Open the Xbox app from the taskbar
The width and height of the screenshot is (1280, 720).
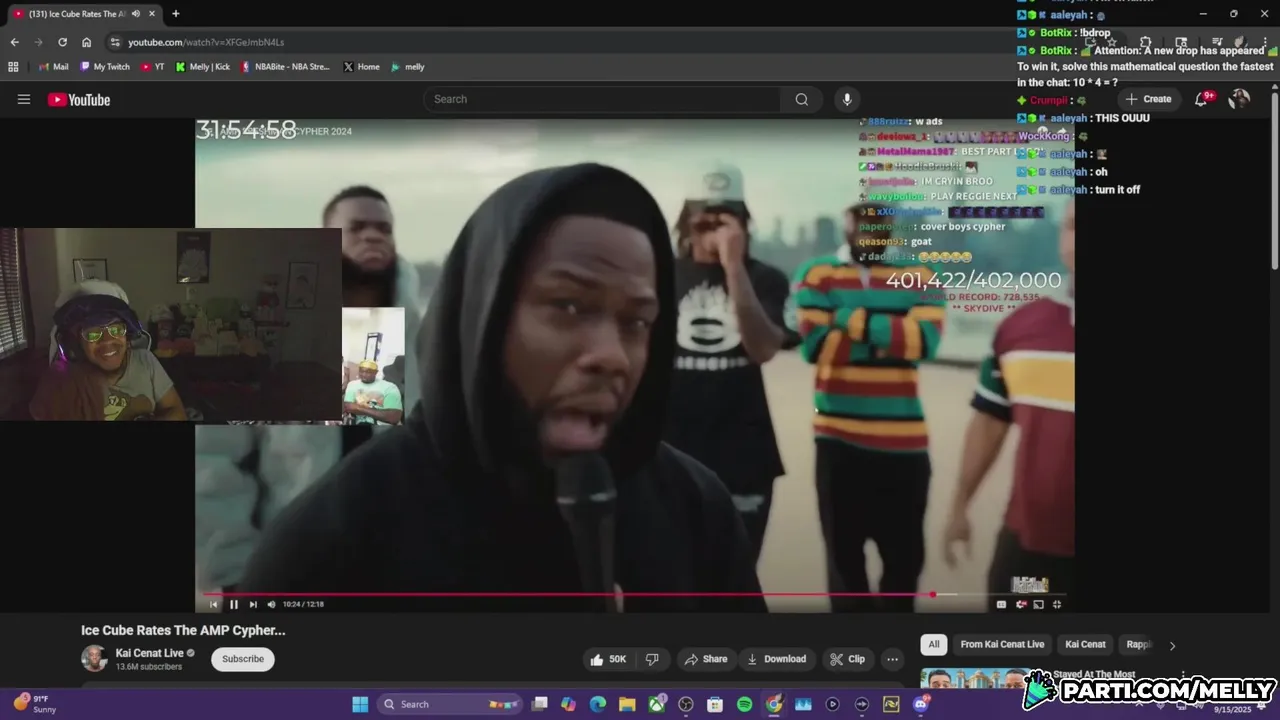656,704
